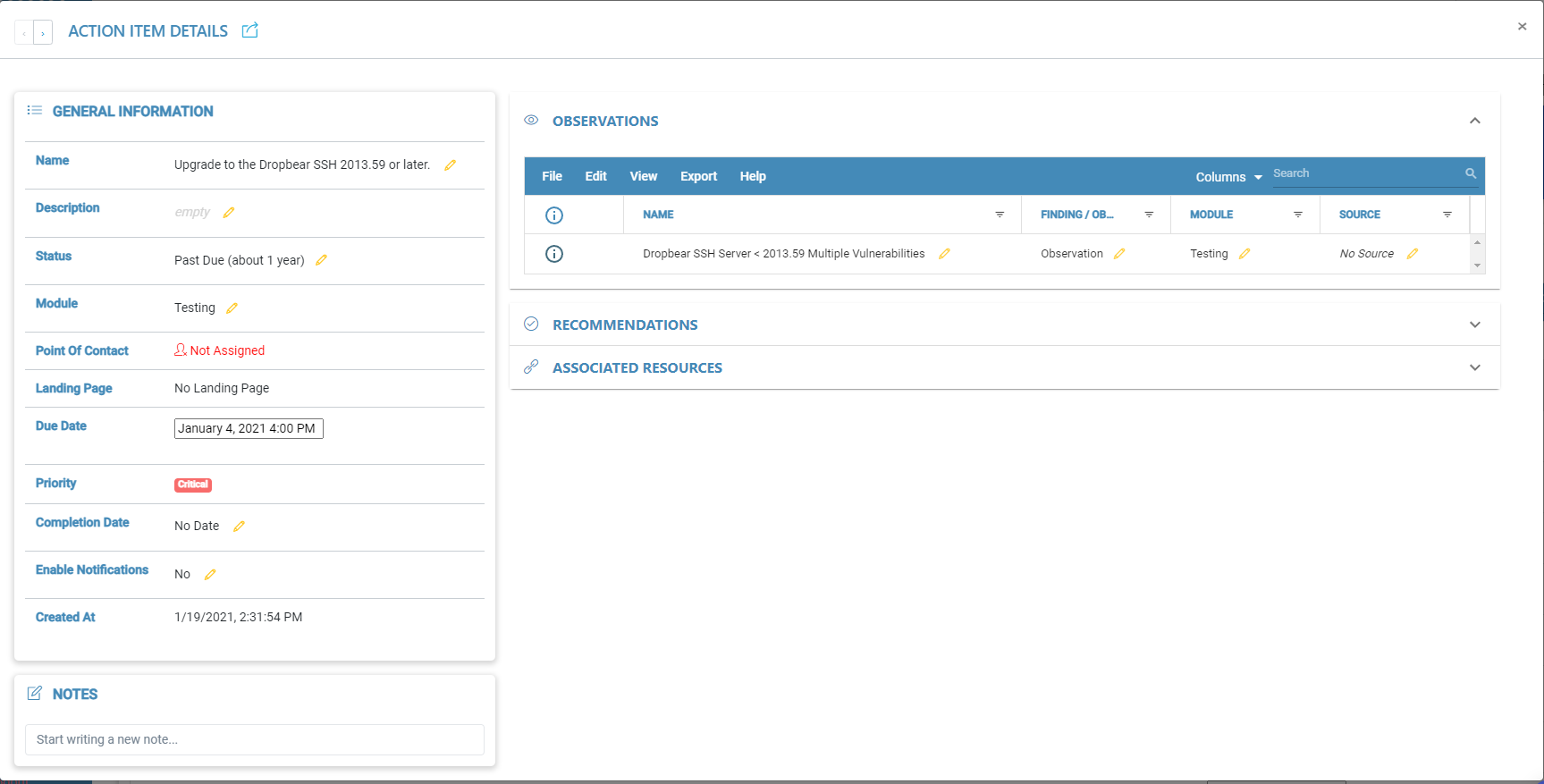The image size is (1544, 784).
Task: Go to the next action item arrow
Action: pyautogui.click(x=43, y=33)
